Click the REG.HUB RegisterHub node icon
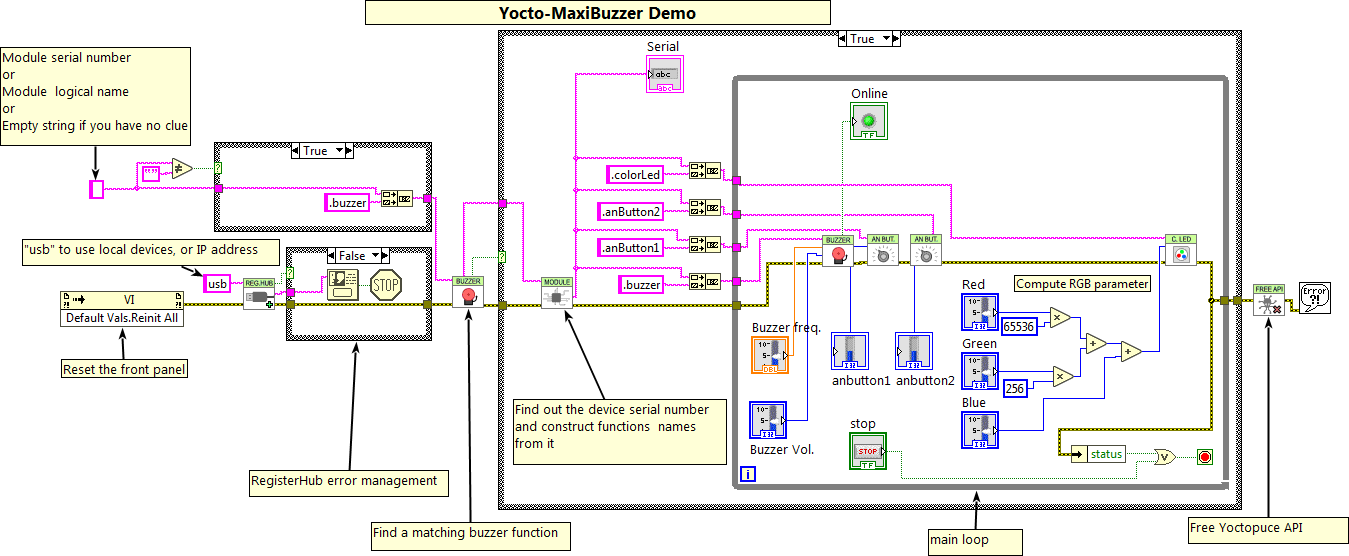The image size is (1349, 556). (258, 294)
